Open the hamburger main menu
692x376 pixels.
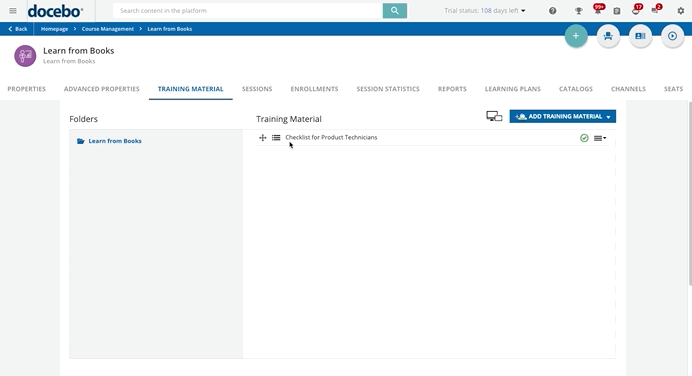13,11
